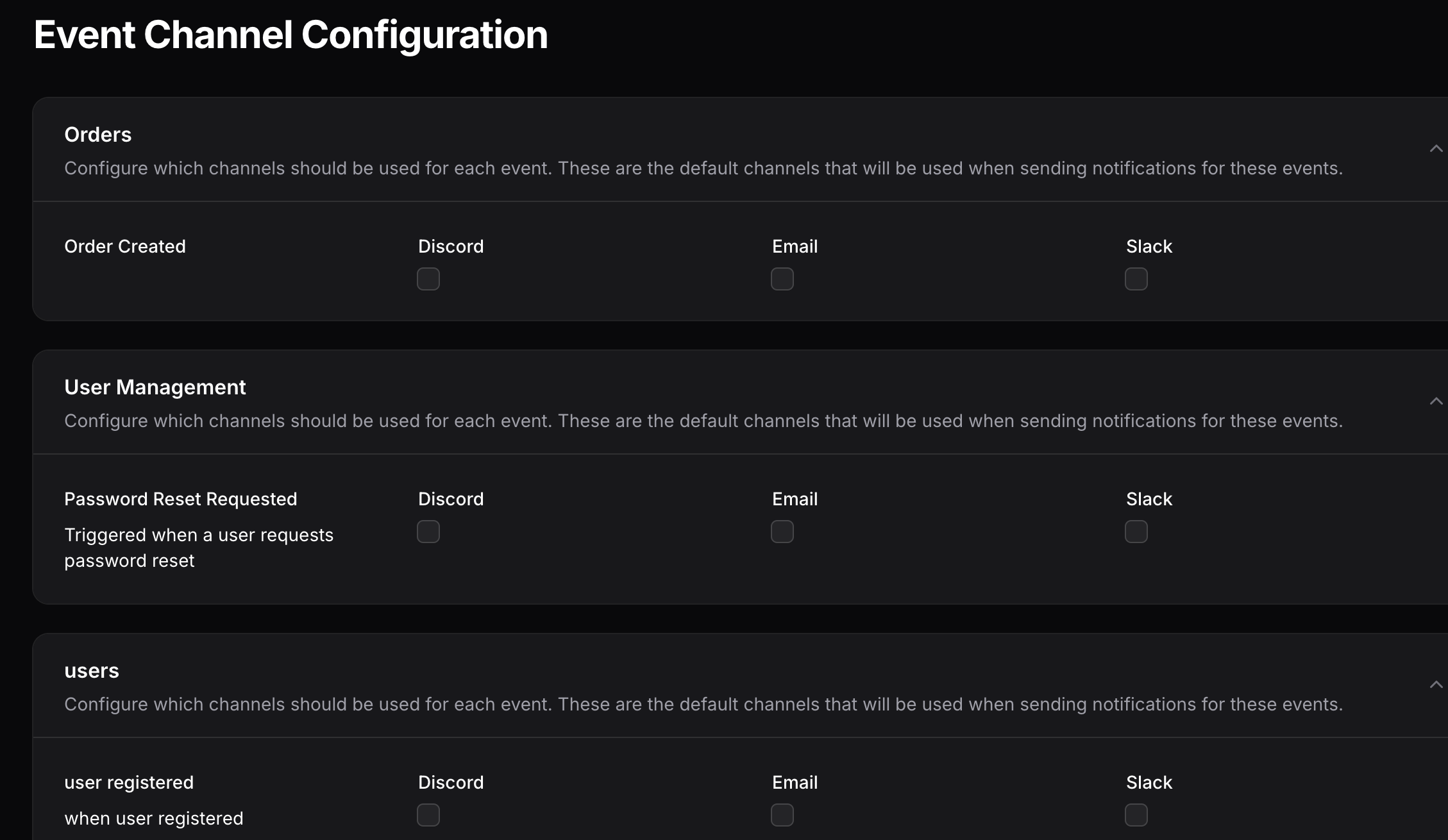Click the "Triggered when a user requests" description
This screenshot has height=840, width=1448.
click(199, 535)
